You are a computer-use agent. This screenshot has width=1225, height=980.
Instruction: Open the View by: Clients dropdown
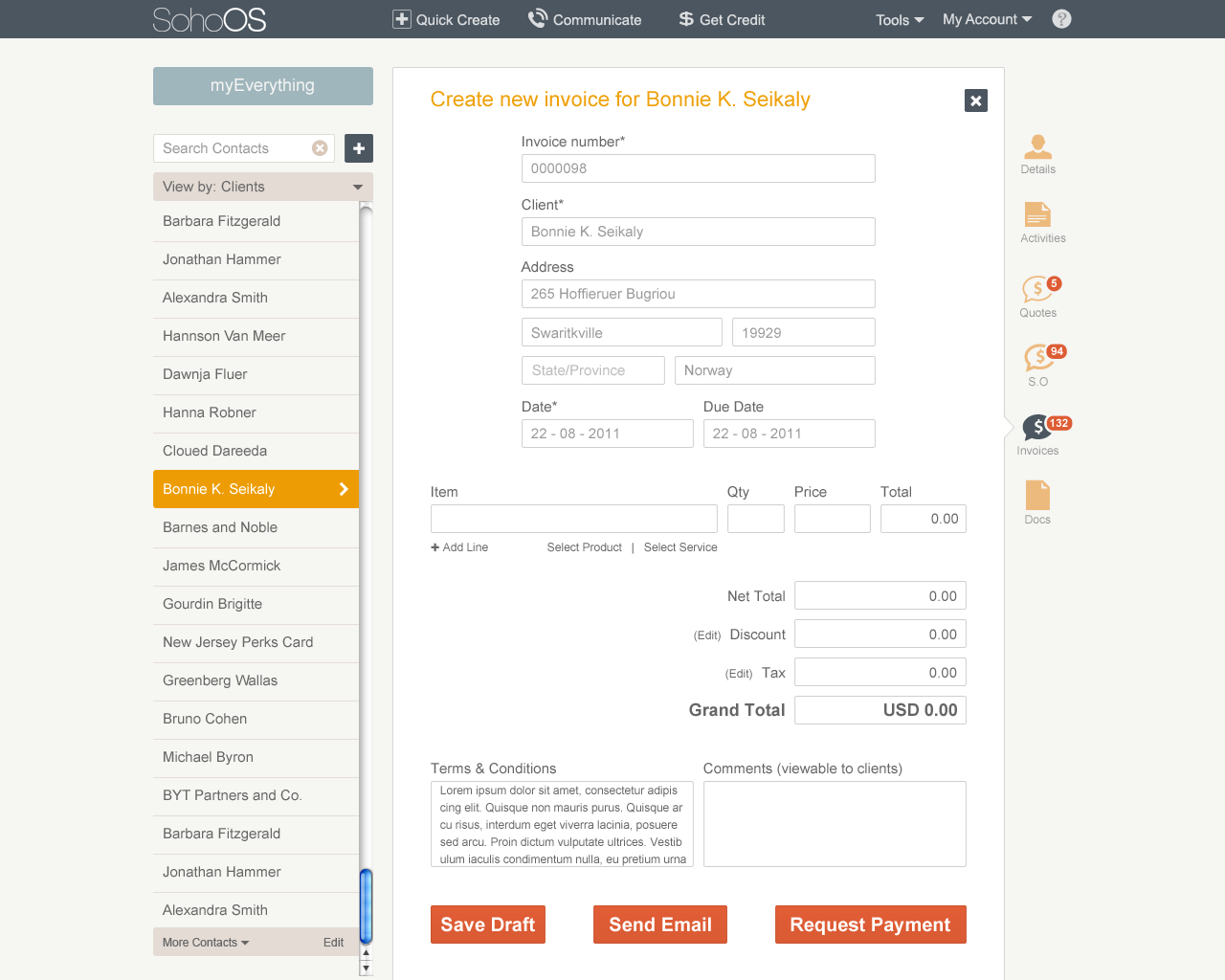[x=263, y=187]
